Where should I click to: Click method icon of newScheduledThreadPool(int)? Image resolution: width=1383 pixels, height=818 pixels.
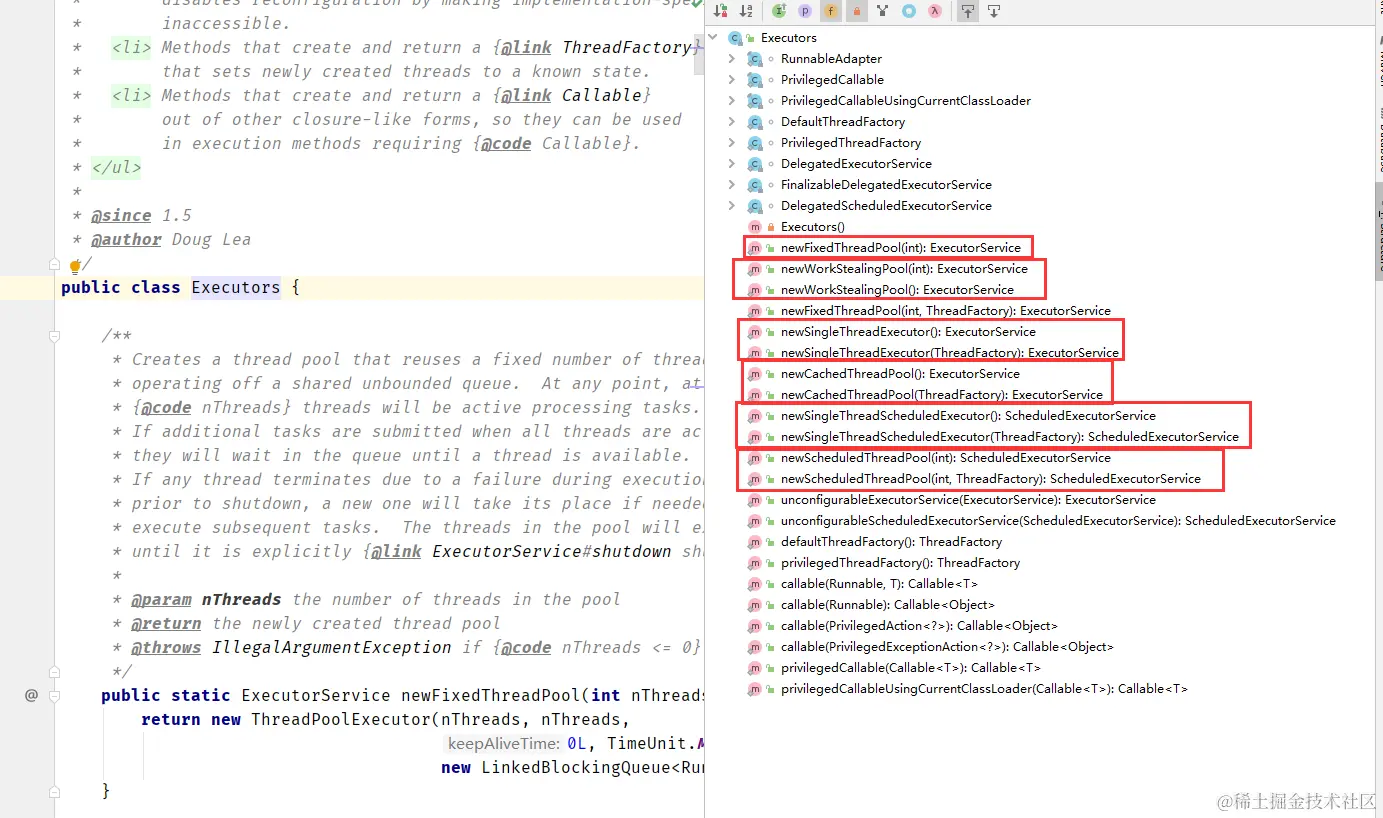(x=755, y=458)
